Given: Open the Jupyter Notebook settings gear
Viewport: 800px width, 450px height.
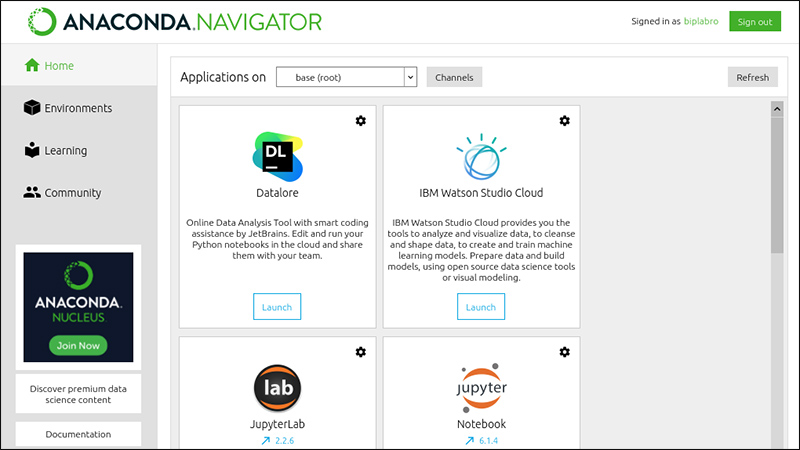Looking at the screenshot, I should pyautogui.click(x=564, y=352).
